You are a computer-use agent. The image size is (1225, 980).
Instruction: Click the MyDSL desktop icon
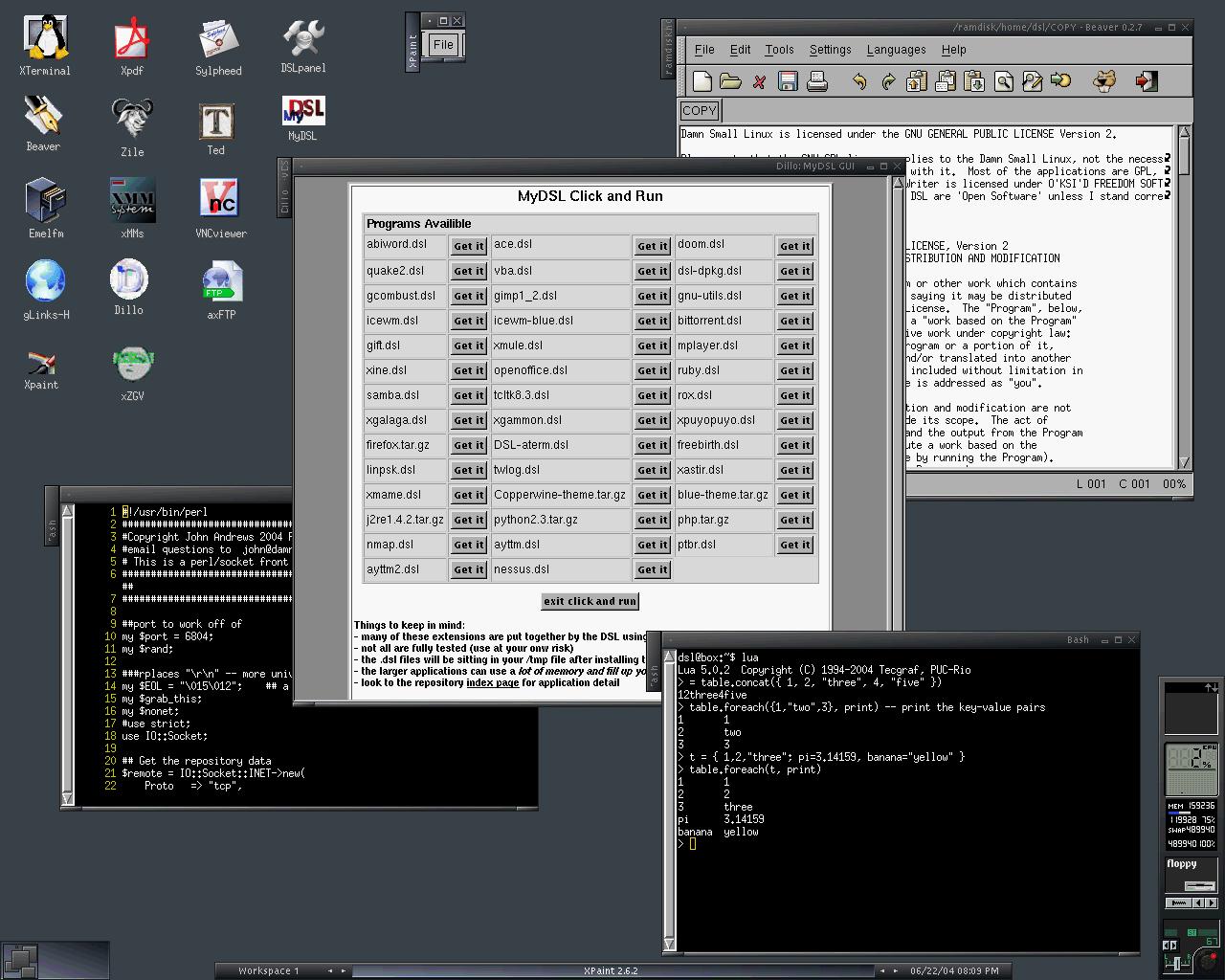click(x=302, y=118)
